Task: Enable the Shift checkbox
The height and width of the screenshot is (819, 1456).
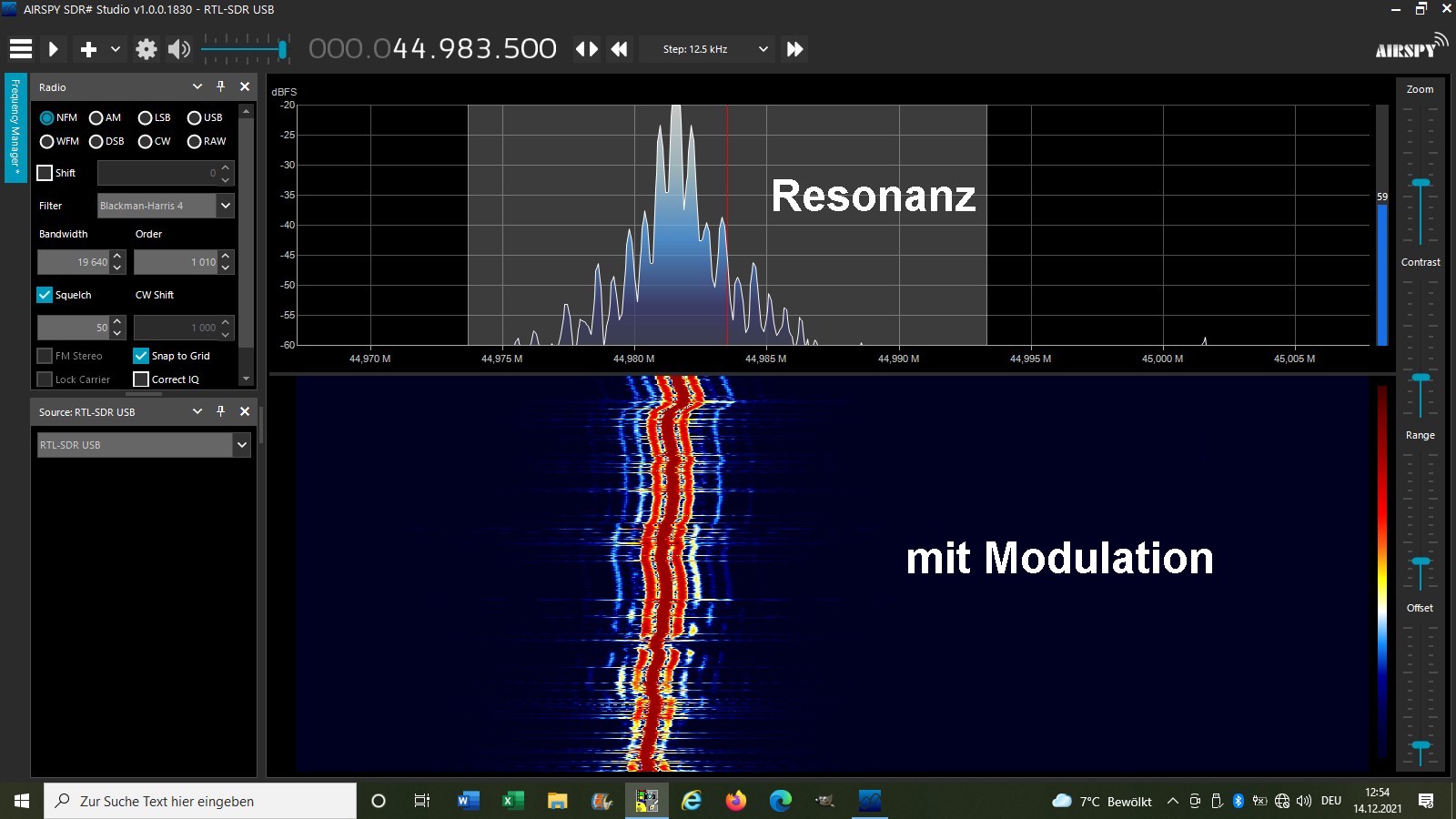Action: [45, 173]
